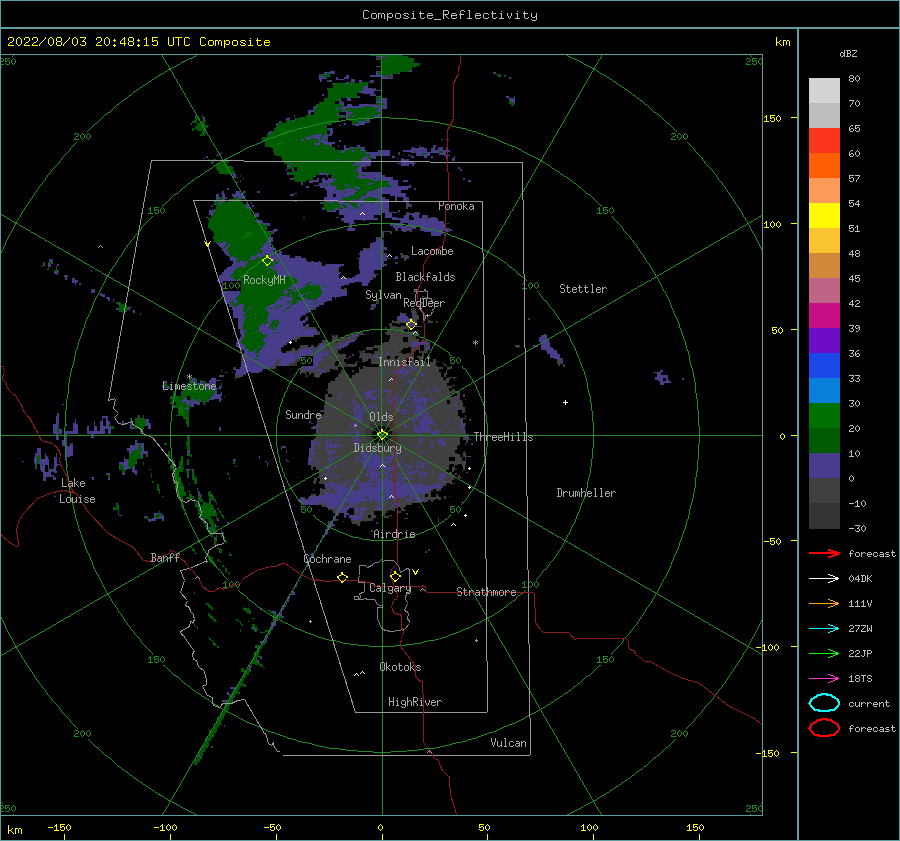Click the 22JP legend label

coord(860,653)
